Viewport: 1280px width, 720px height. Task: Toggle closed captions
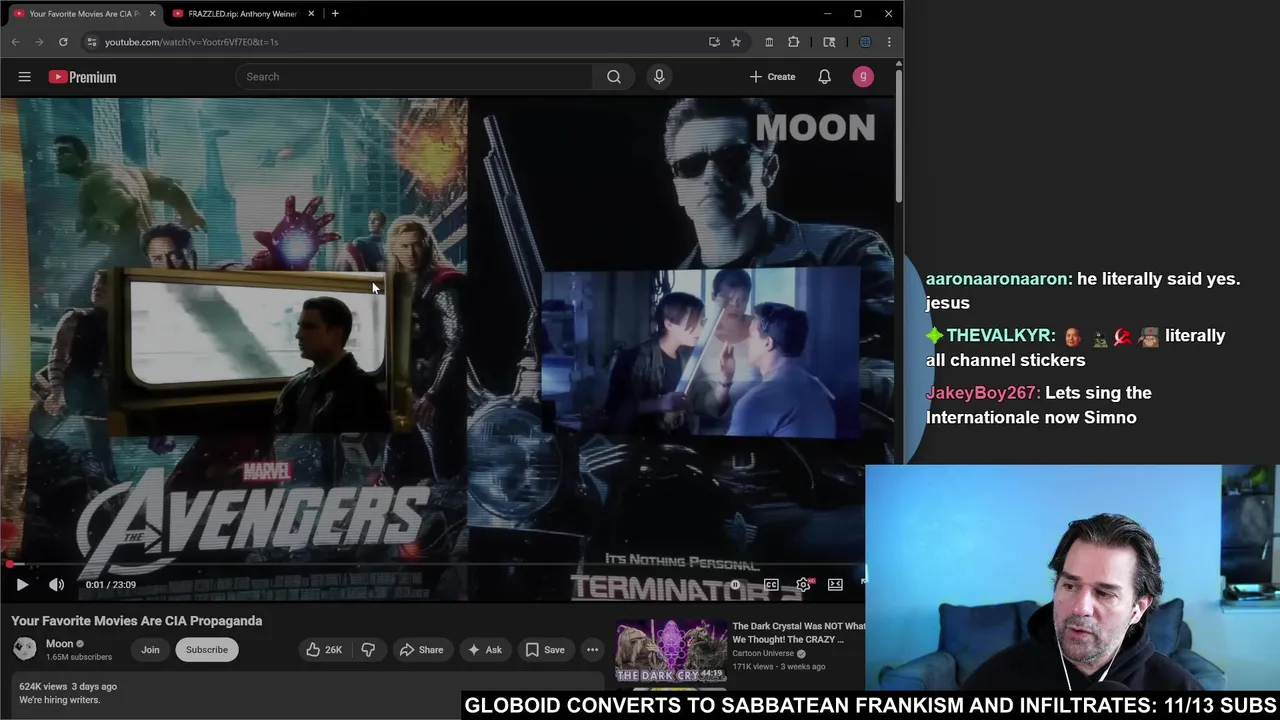coord(771,585)
